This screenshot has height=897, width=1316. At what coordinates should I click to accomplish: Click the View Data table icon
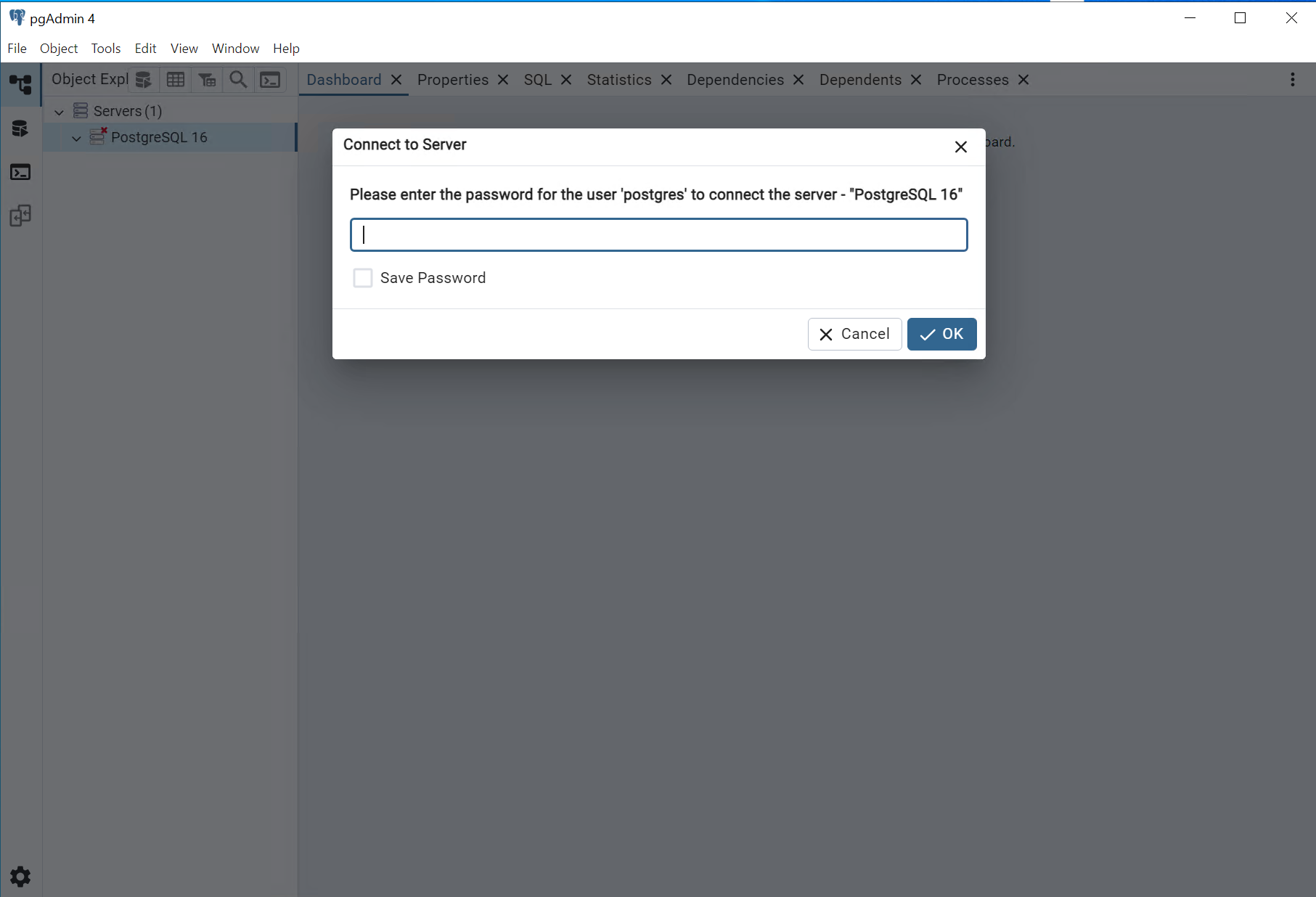point(176,80)
